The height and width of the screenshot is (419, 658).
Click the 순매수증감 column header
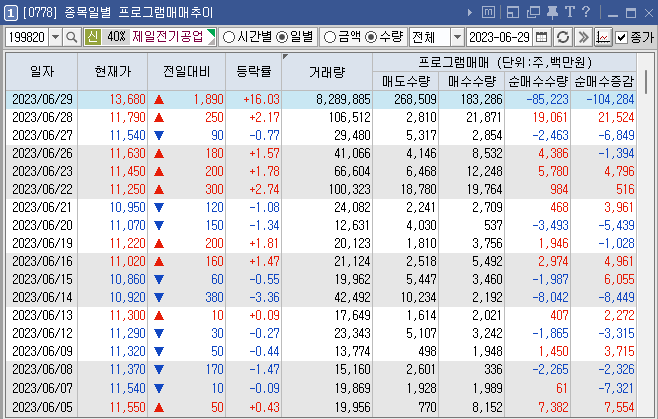pyautogui.click(x=604, y=81)
